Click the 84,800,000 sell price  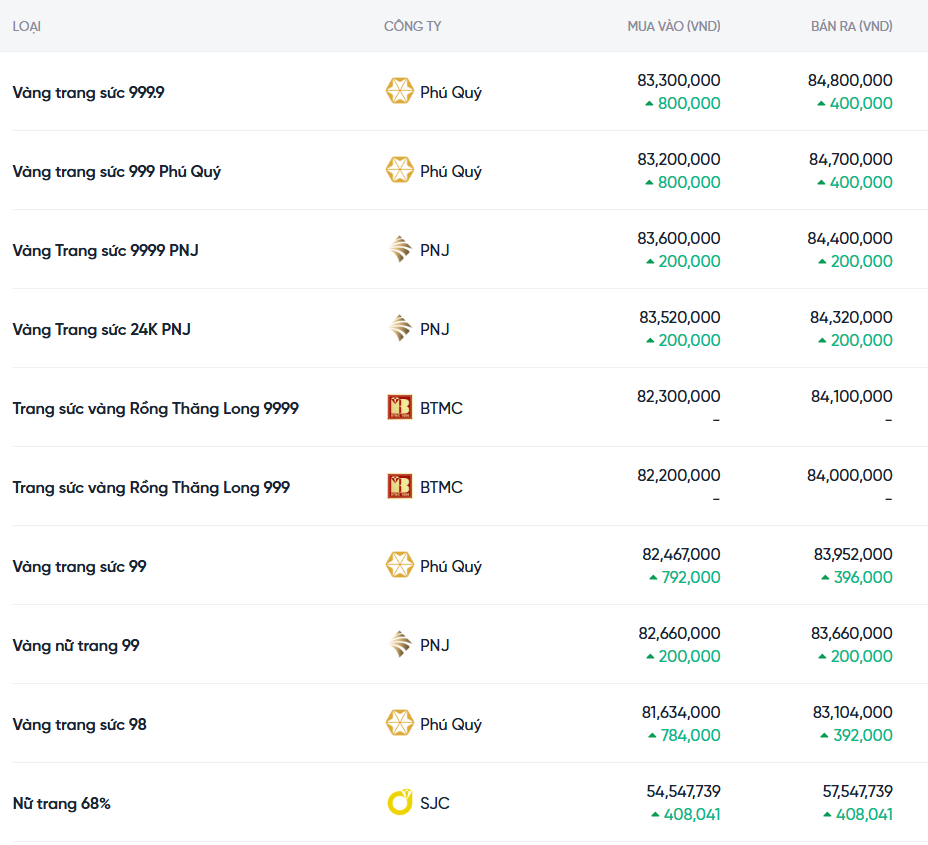tap(850, 80)
